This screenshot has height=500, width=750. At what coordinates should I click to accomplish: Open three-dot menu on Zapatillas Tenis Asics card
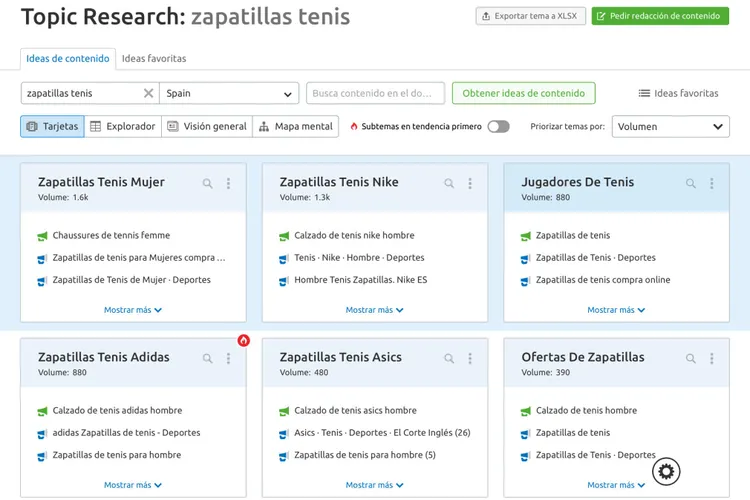(x=470, y=358)
